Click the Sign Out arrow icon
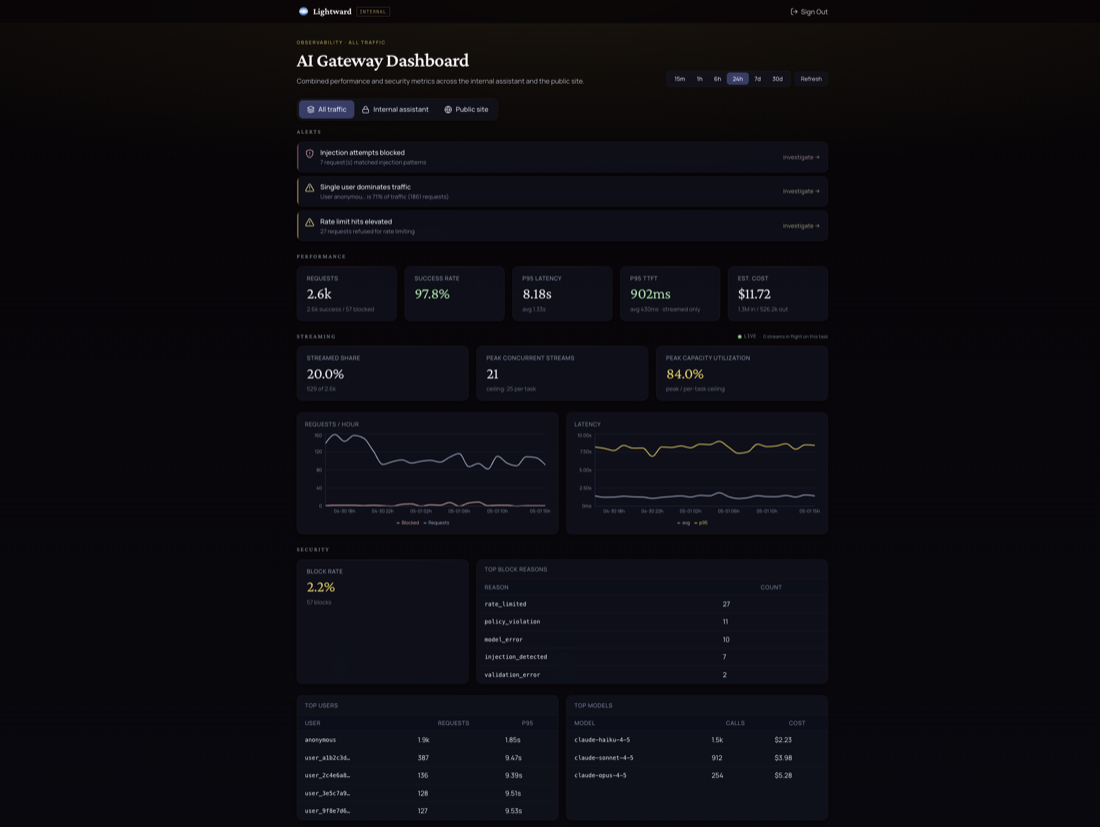The height and width of the screenshot is (827, 1100). click(x=794, y=12)
